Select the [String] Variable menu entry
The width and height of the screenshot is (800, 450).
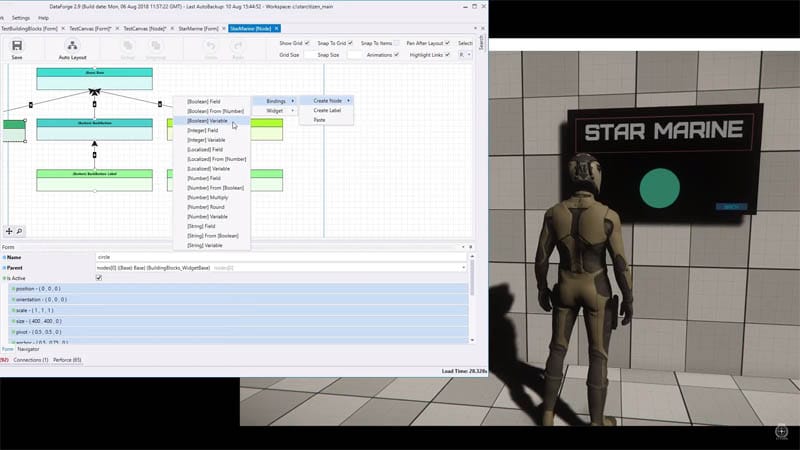(211, 245)
